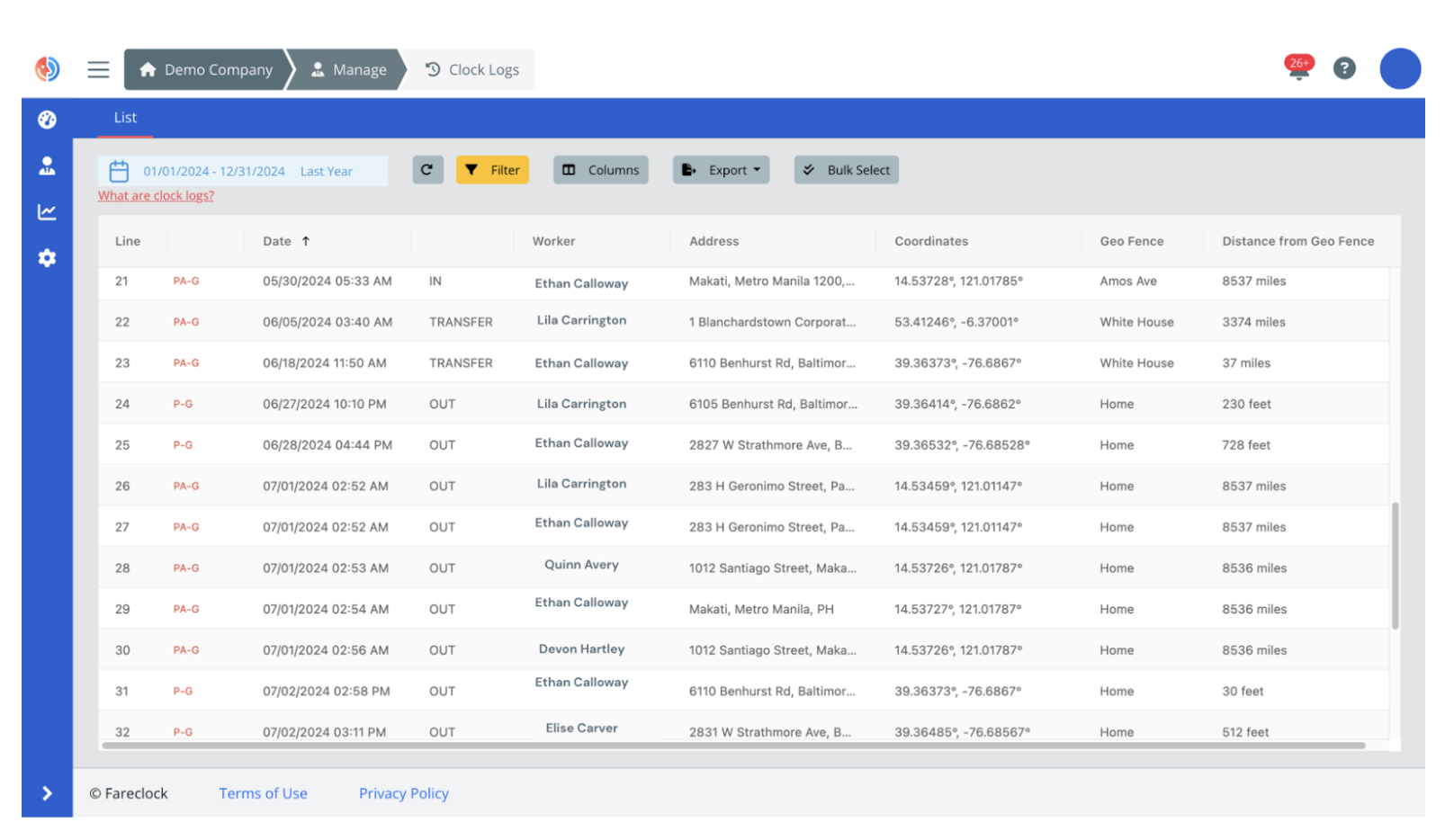Viewport: 1445px width, 840px height.
Task: Toggle the Filter panel
Action: (492, 170)
